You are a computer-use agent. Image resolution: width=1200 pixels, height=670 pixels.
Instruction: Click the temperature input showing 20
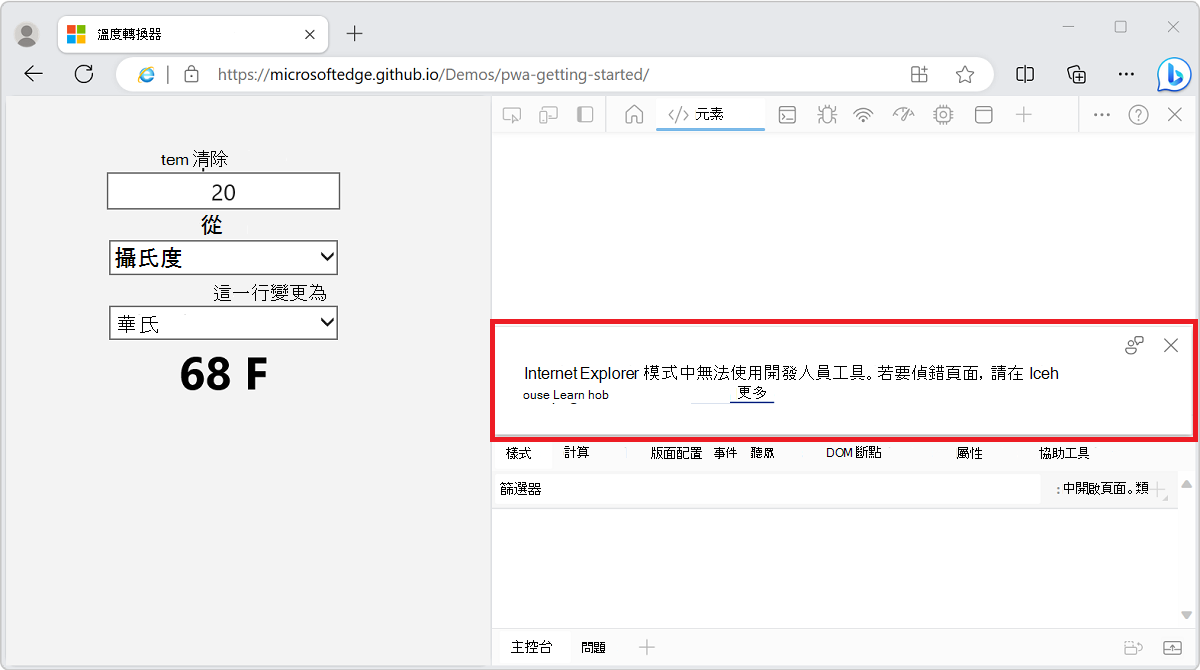pos(223,191)
